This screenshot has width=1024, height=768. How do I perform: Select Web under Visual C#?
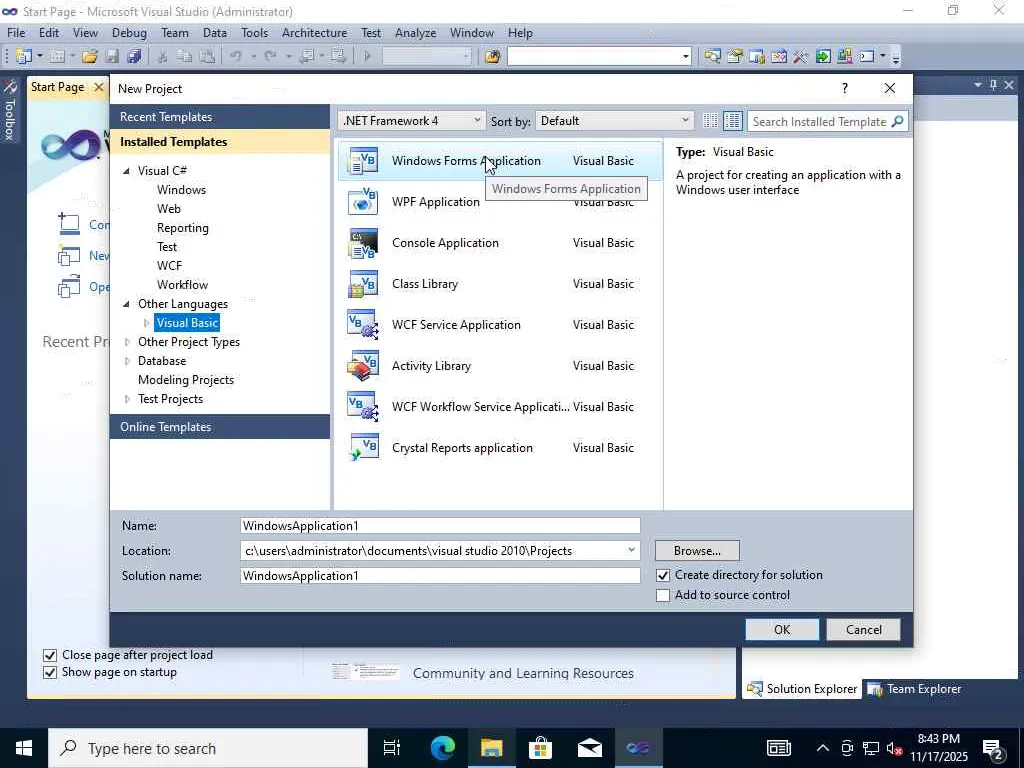tap(168, 209)
